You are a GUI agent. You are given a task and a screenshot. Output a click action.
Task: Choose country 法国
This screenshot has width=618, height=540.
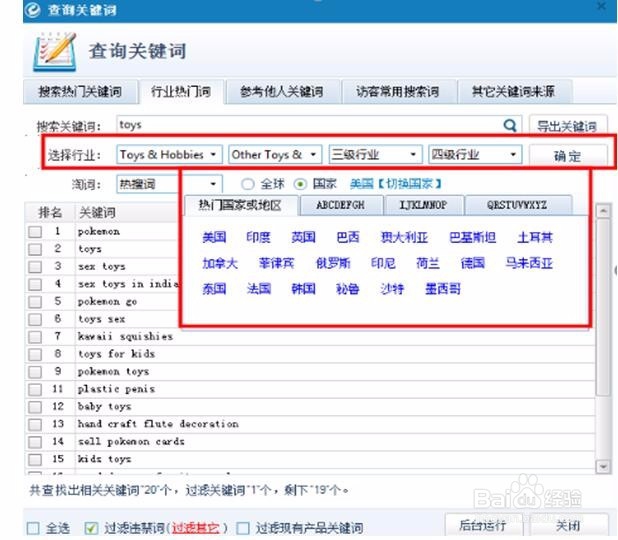259,289
